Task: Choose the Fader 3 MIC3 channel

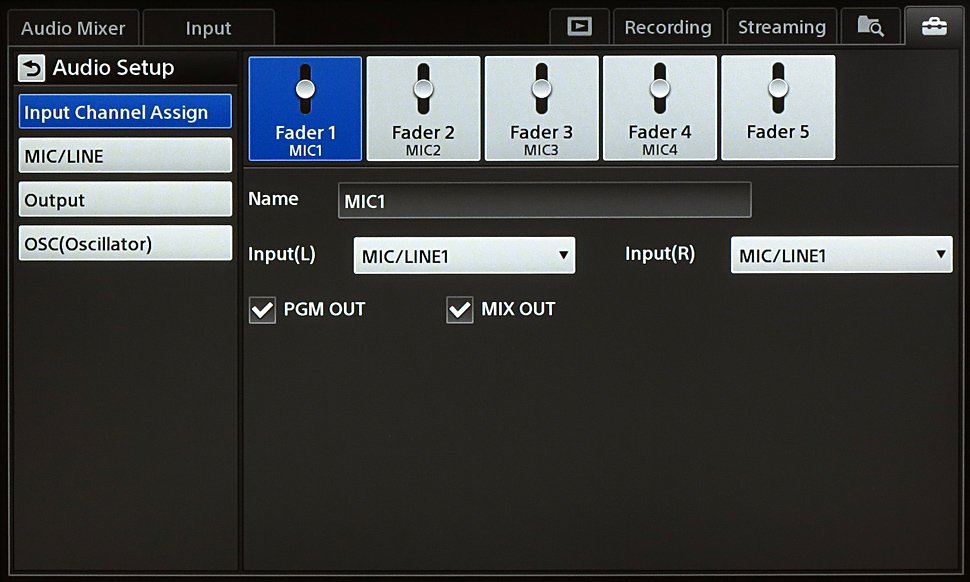Action: coord(541,108)
